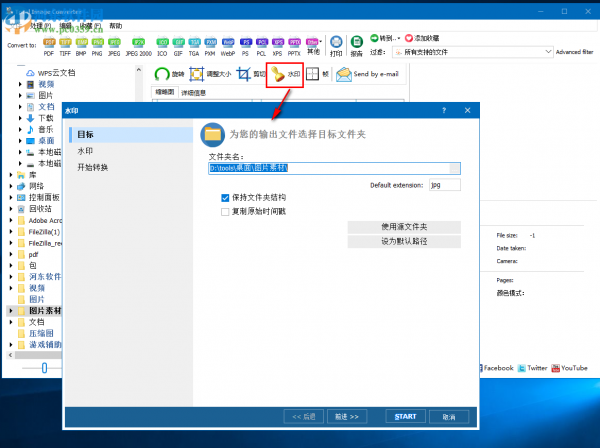The width and height of the screenshot is (600, 448).
Task: Select JPEG 2000 conversion format
Action: (x=139, y=46)
